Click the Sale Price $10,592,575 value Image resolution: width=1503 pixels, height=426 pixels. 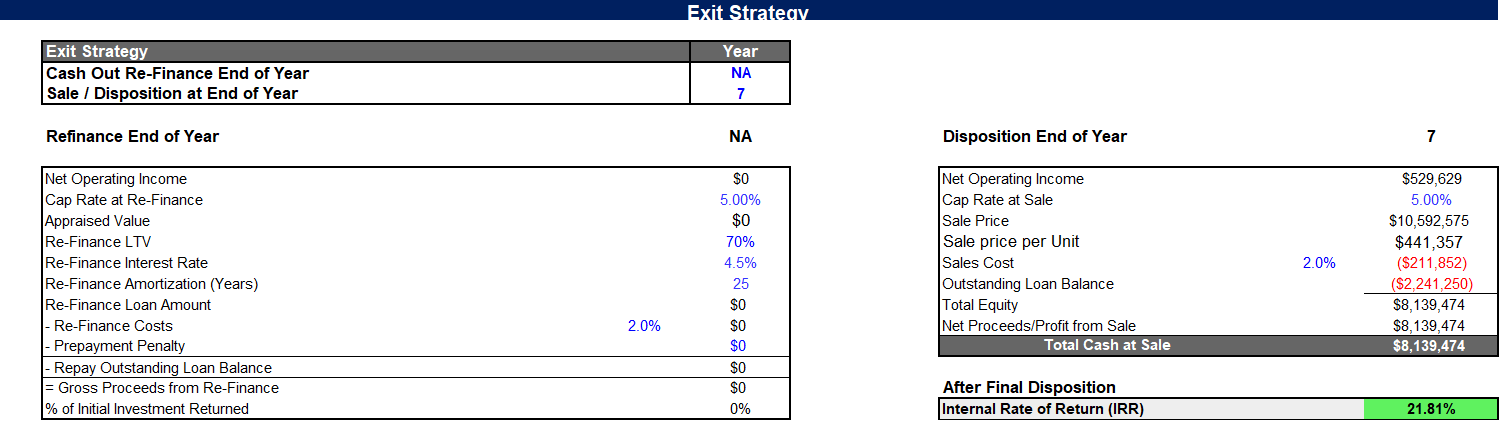coord(1431,221)
